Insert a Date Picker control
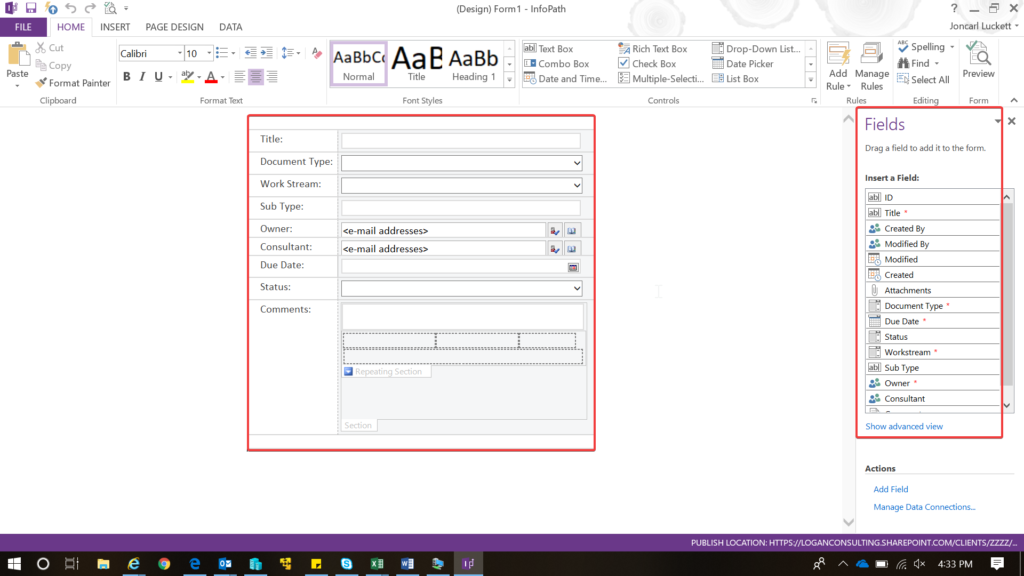 743,63
